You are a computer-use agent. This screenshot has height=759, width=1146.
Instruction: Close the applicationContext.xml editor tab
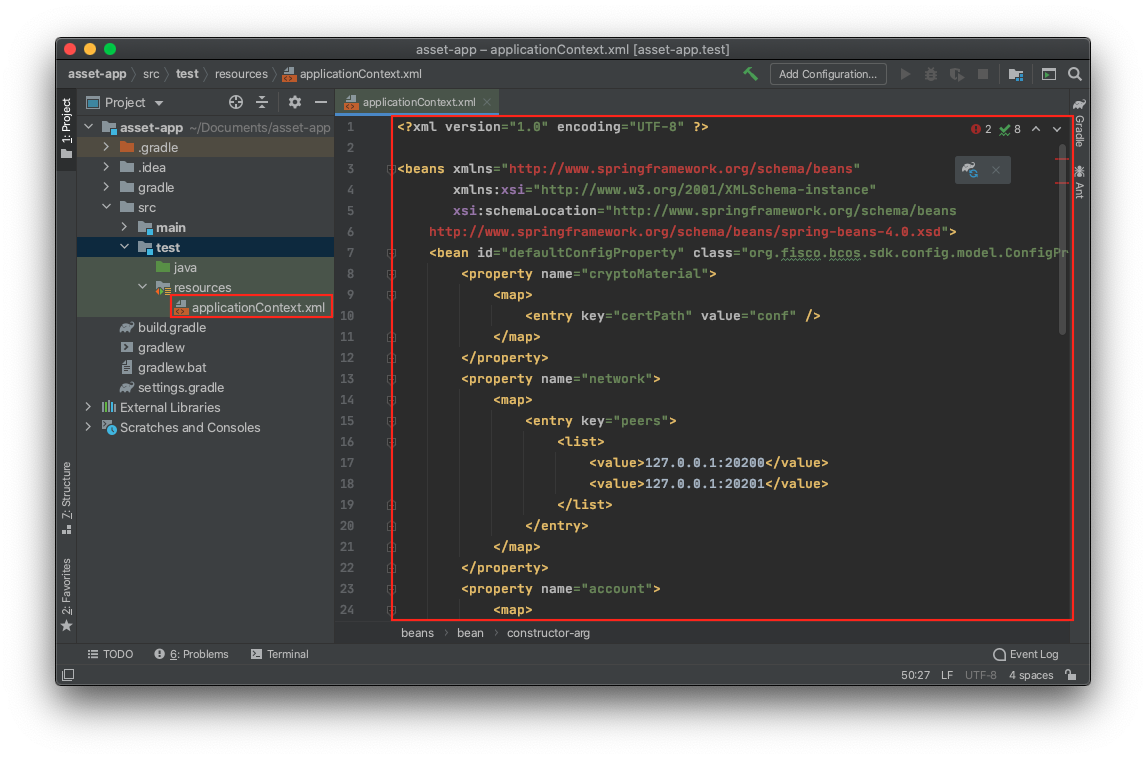coord(487,102)
